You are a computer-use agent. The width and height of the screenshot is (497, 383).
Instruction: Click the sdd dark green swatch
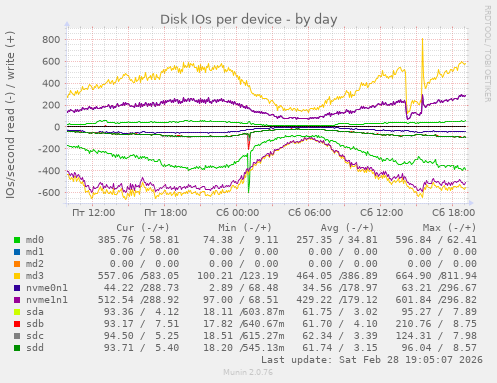click(17, 348)
